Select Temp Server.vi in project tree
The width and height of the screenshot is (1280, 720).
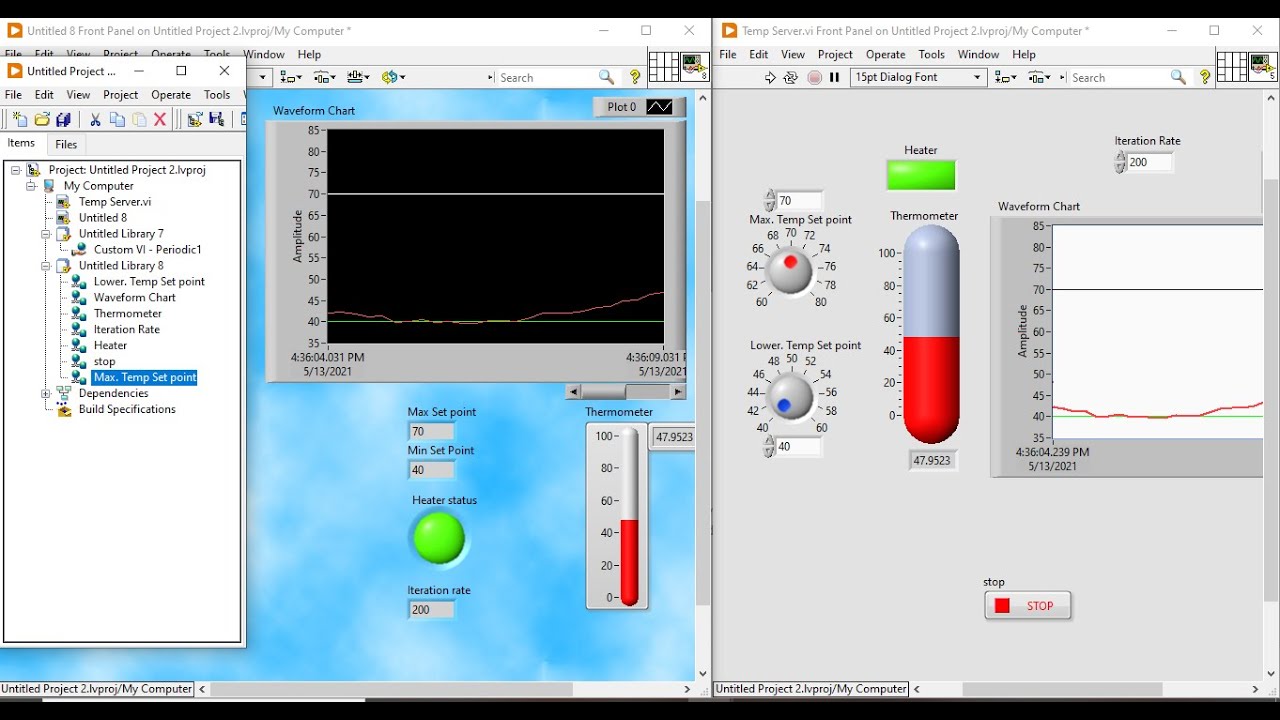click(x=115, y=202)
